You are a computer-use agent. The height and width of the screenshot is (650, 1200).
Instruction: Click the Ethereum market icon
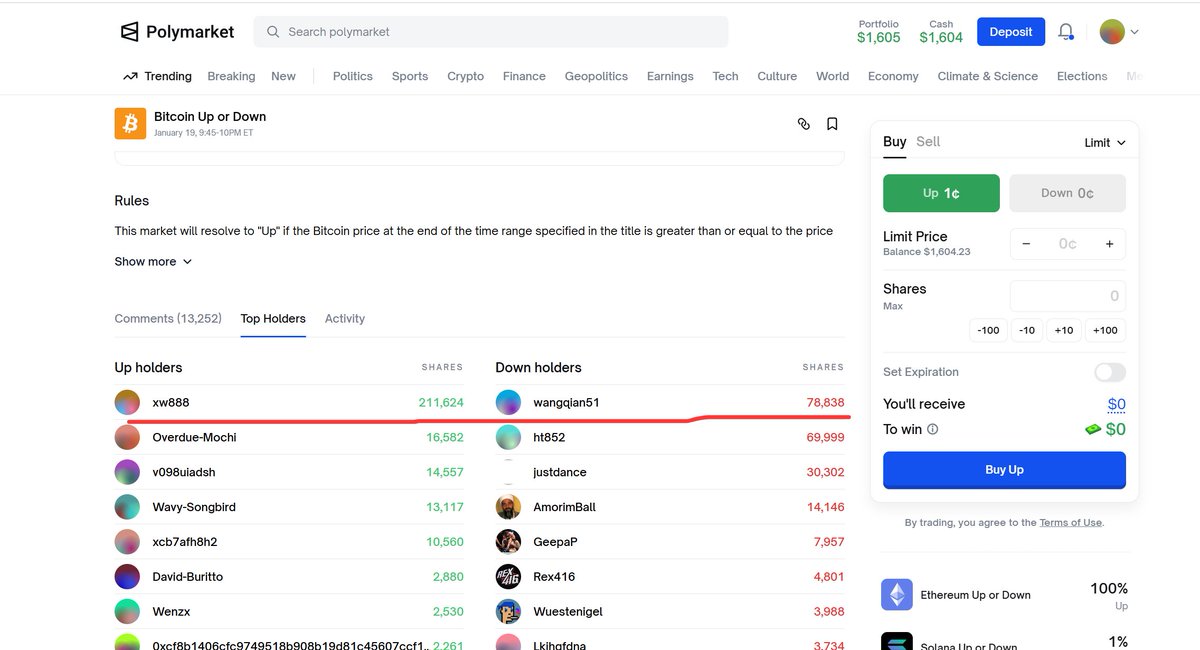897,595
